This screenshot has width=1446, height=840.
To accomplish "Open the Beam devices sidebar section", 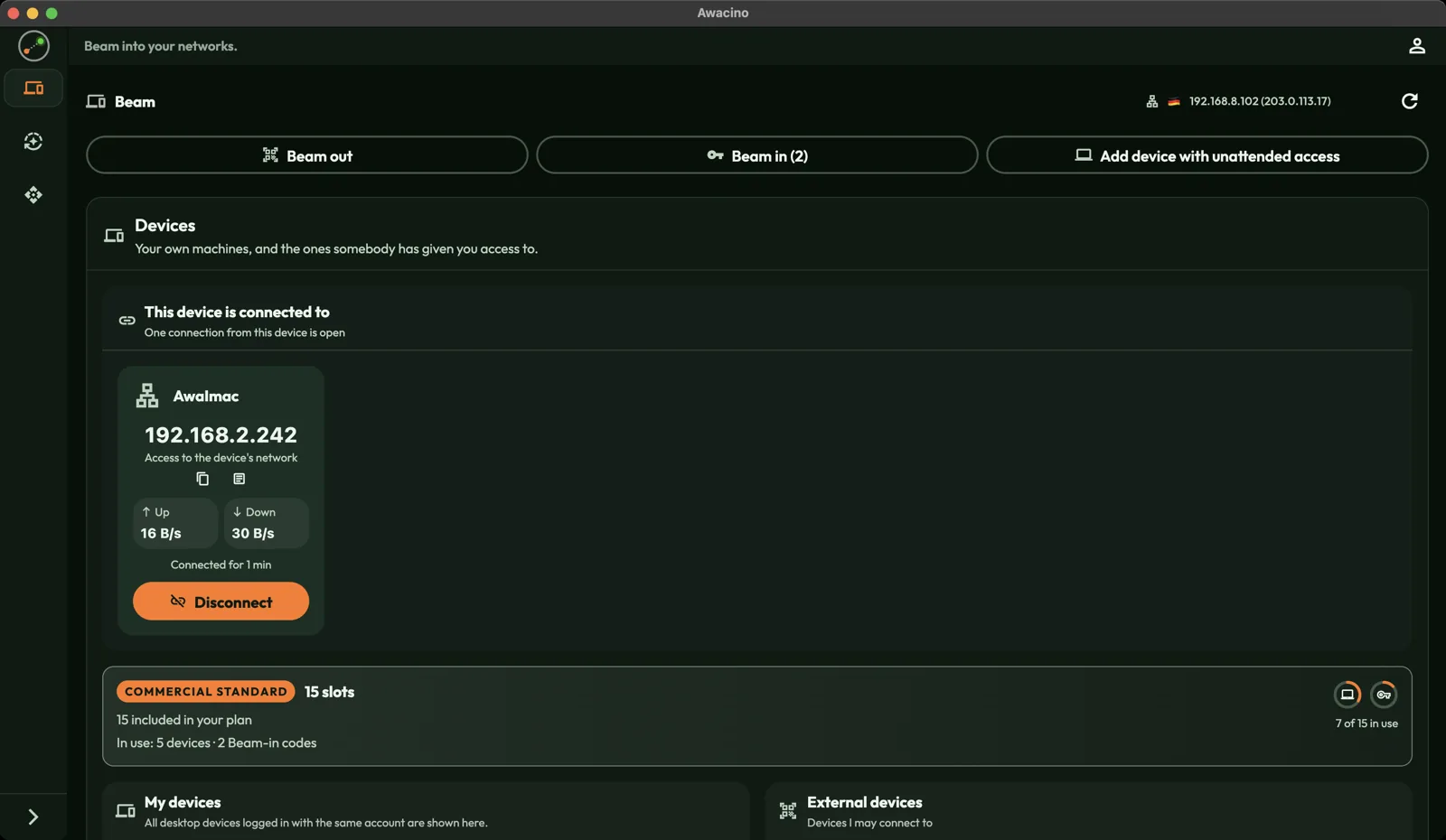I will click(33, 89).
